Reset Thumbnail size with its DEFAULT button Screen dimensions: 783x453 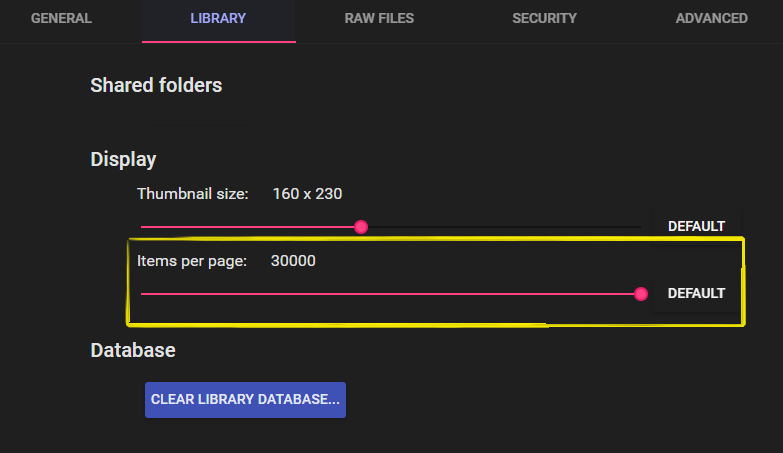click(x=696, y=226)
